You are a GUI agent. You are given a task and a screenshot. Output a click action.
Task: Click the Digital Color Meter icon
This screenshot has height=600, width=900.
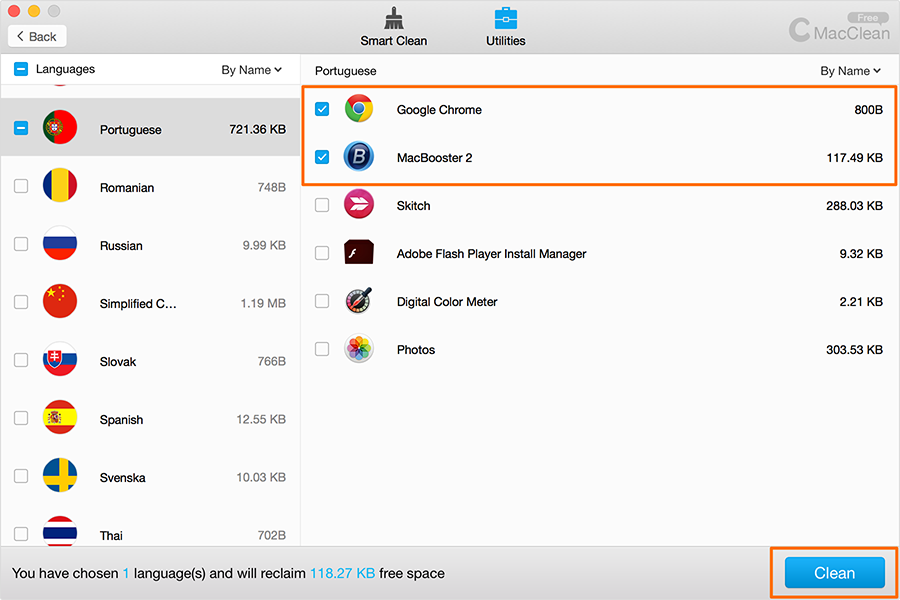point(359,301)
